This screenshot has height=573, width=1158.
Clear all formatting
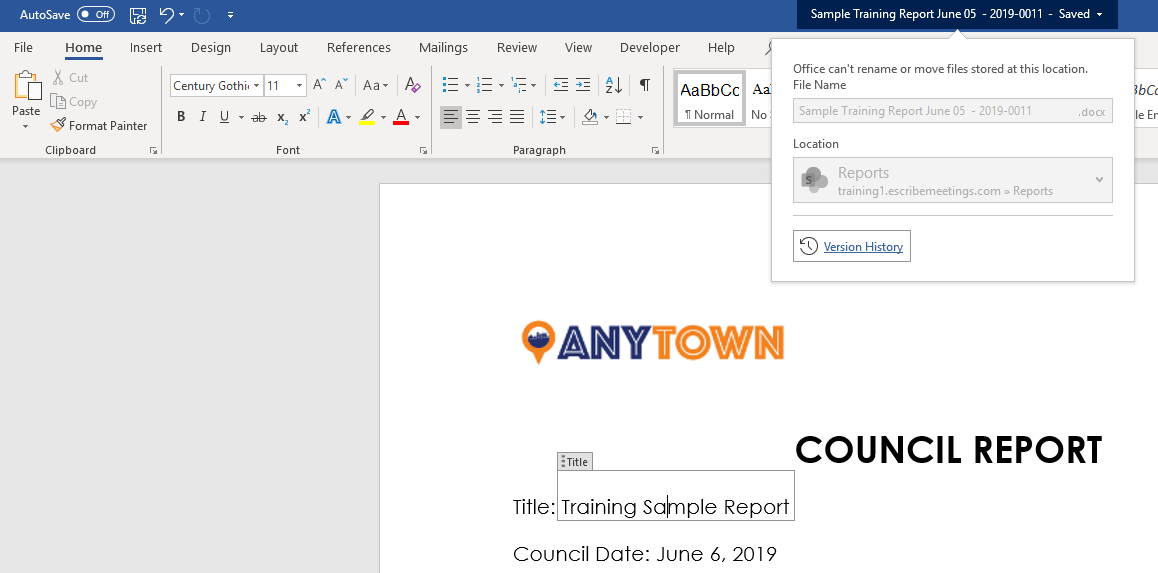click(413, 85)
